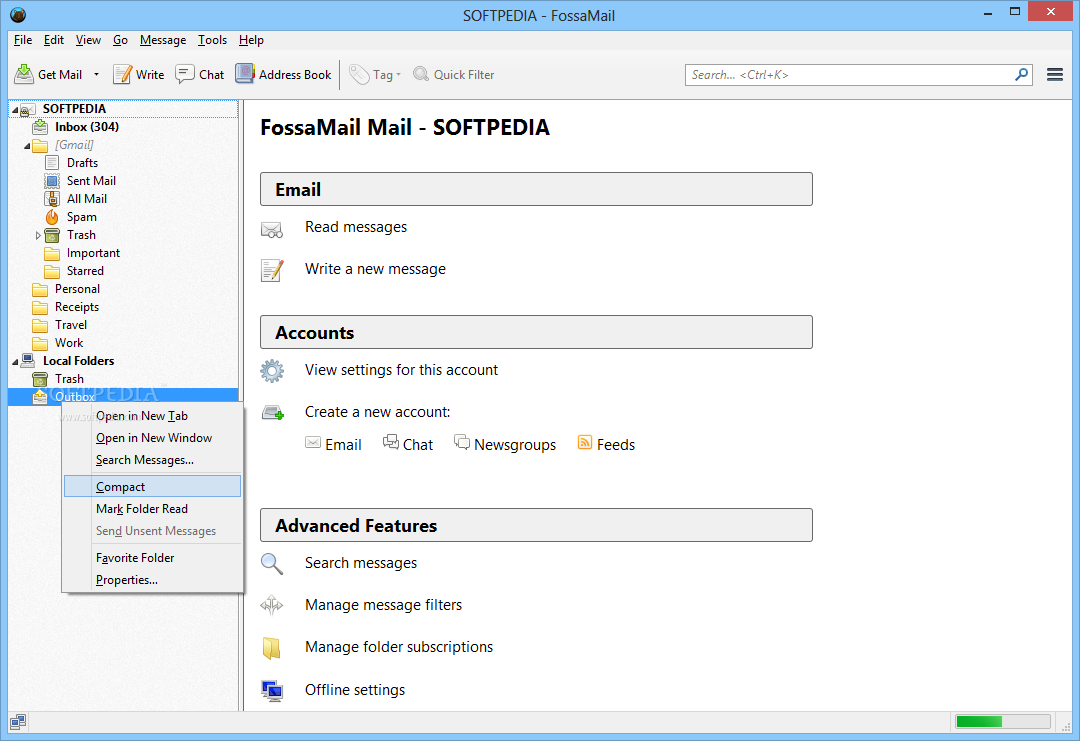
Task: Expand the Gmail Trash folder
Action: coord(39,236)
